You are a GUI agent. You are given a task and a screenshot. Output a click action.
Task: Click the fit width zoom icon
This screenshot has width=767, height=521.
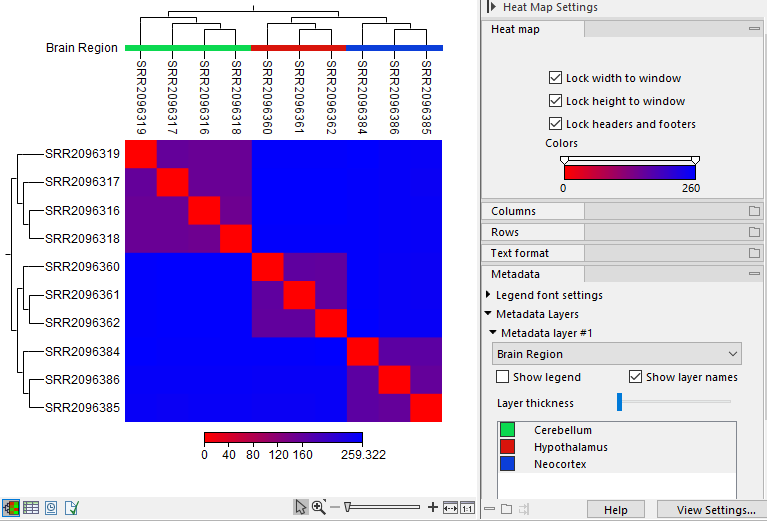click(x=450, y=507)
